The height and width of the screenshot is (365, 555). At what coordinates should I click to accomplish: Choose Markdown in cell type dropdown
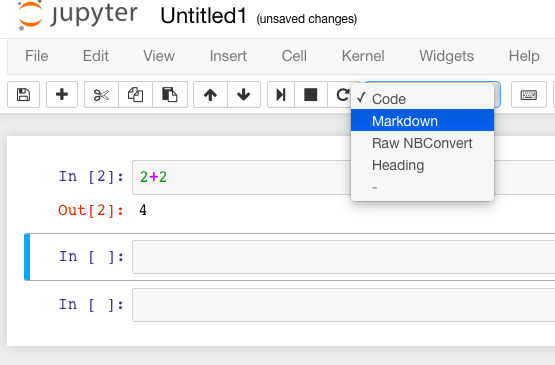(x=422, y=121)
